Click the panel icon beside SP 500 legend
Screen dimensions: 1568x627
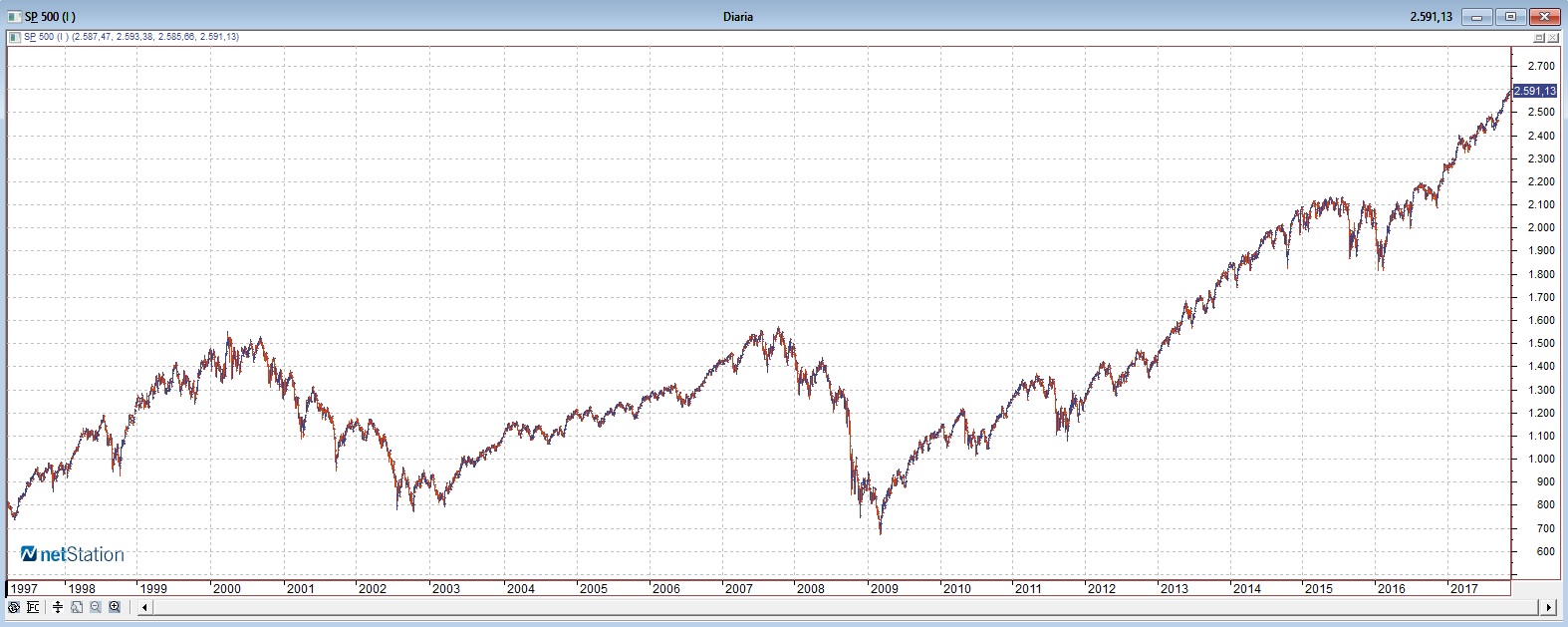click(x=14, y=37)
